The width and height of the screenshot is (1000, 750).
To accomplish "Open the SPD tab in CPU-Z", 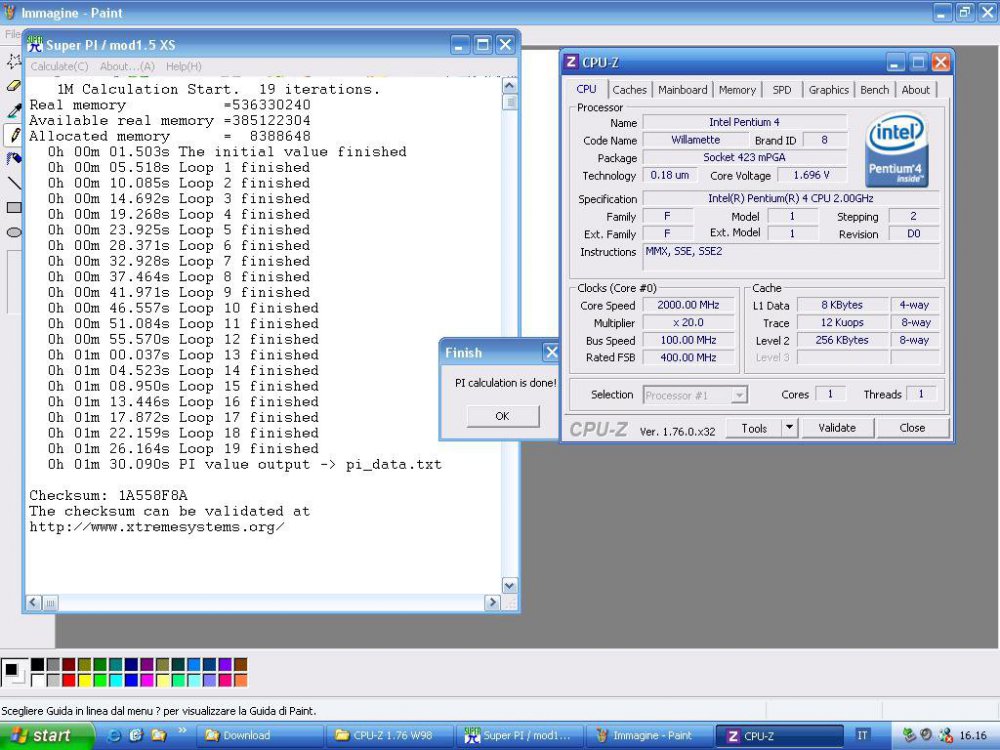I will click(x=782, y=89).
